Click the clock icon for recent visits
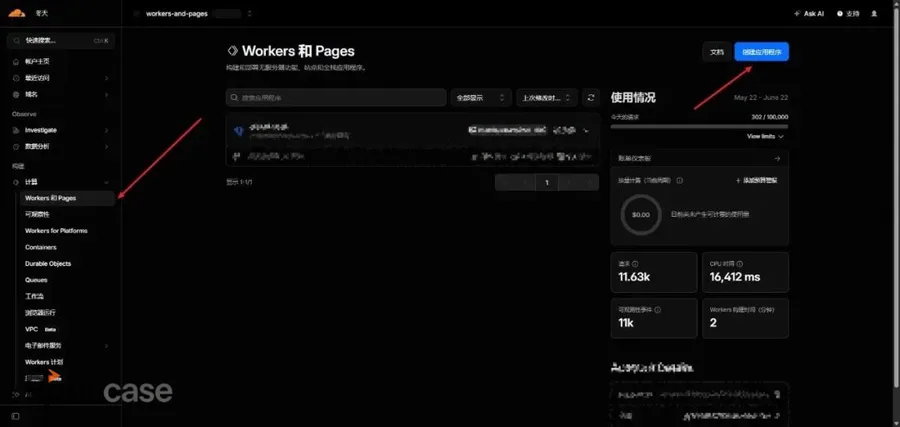The height and width of the screenshot is (427, 900). click(16, 78)
